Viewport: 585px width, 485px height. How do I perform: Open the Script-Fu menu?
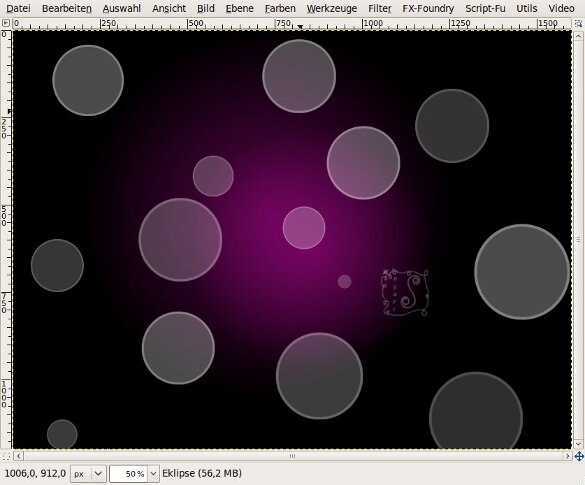click(x=485, y=8)
